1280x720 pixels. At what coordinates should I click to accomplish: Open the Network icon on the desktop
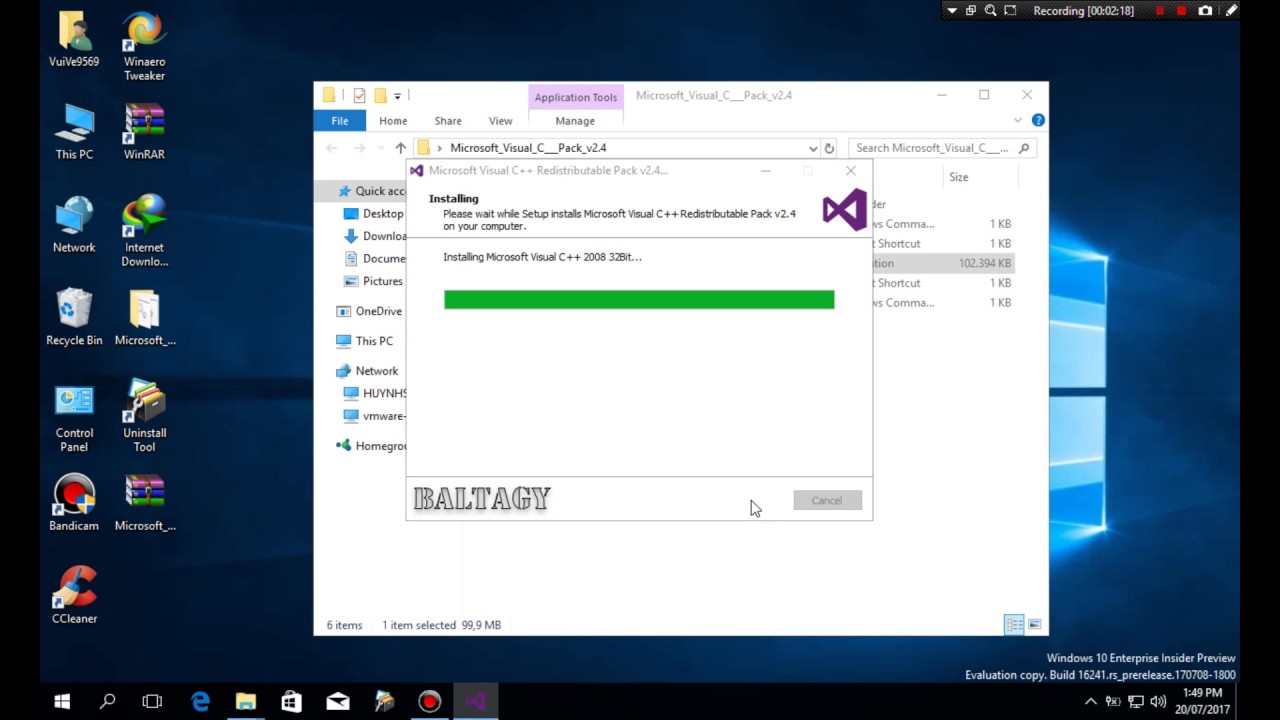point(74,225)
